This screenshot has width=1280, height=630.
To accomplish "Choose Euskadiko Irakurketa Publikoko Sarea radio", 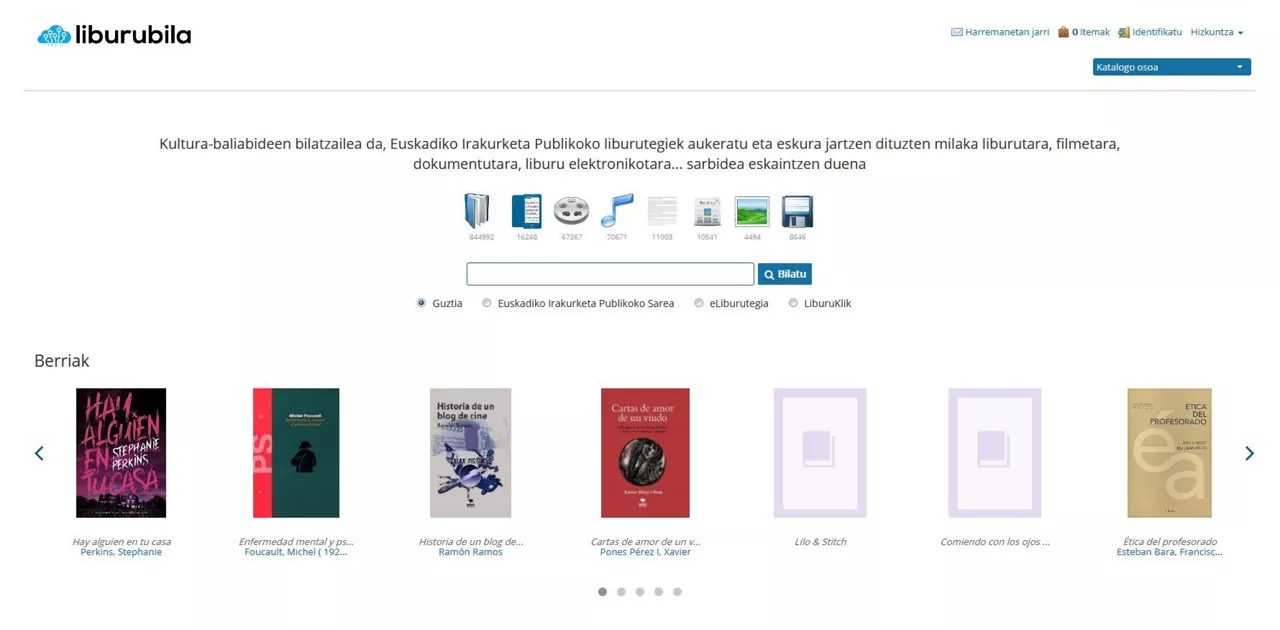I will [487, 303].
